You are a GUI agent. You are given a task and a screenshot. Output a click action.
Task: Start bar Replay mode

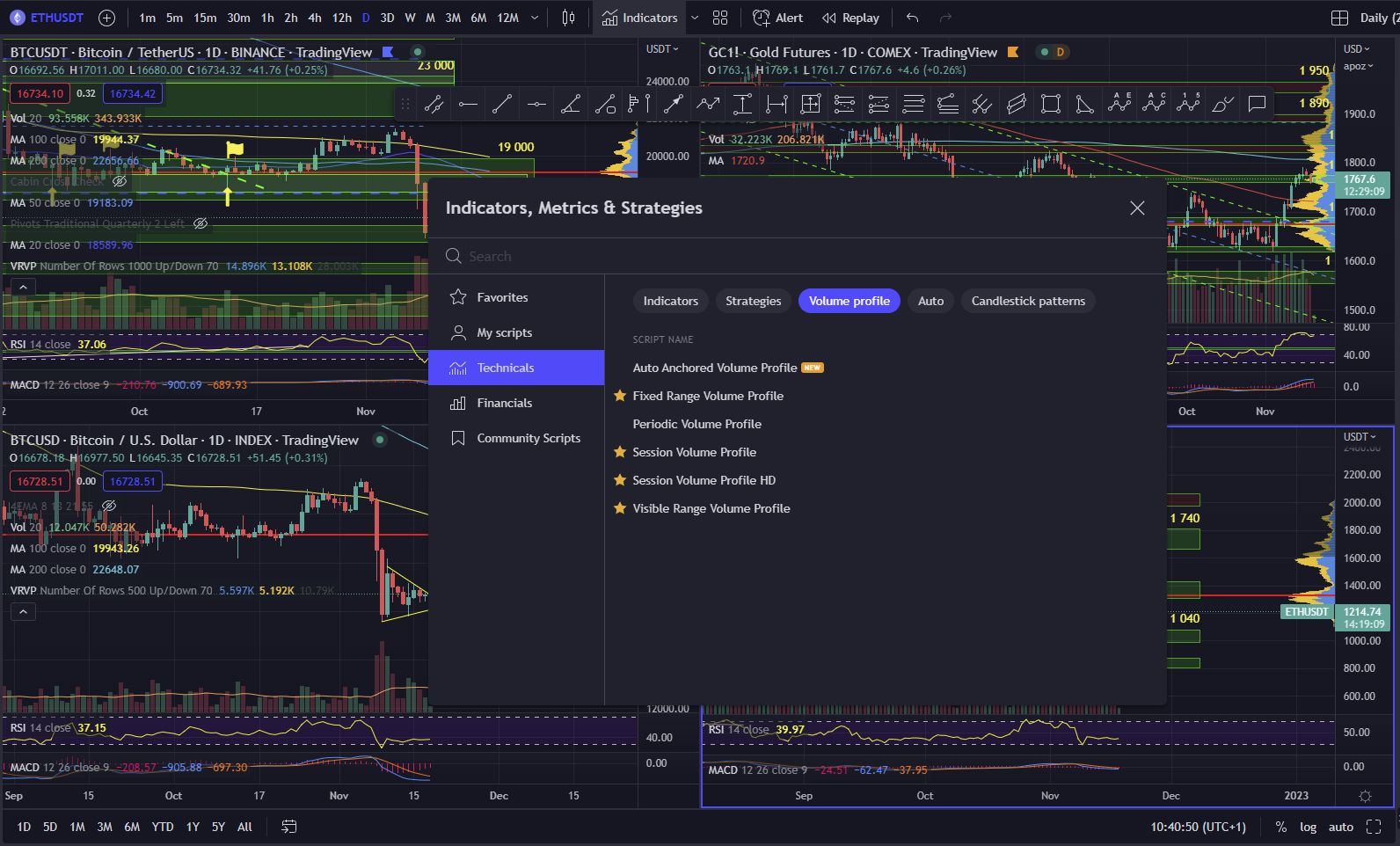[x=850, y=18]
